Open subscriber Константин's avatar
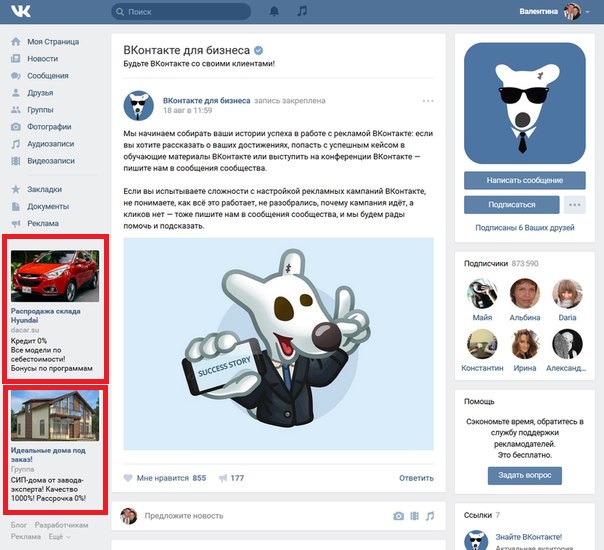This screenshot has height=550, width=604. pos(482,344)
